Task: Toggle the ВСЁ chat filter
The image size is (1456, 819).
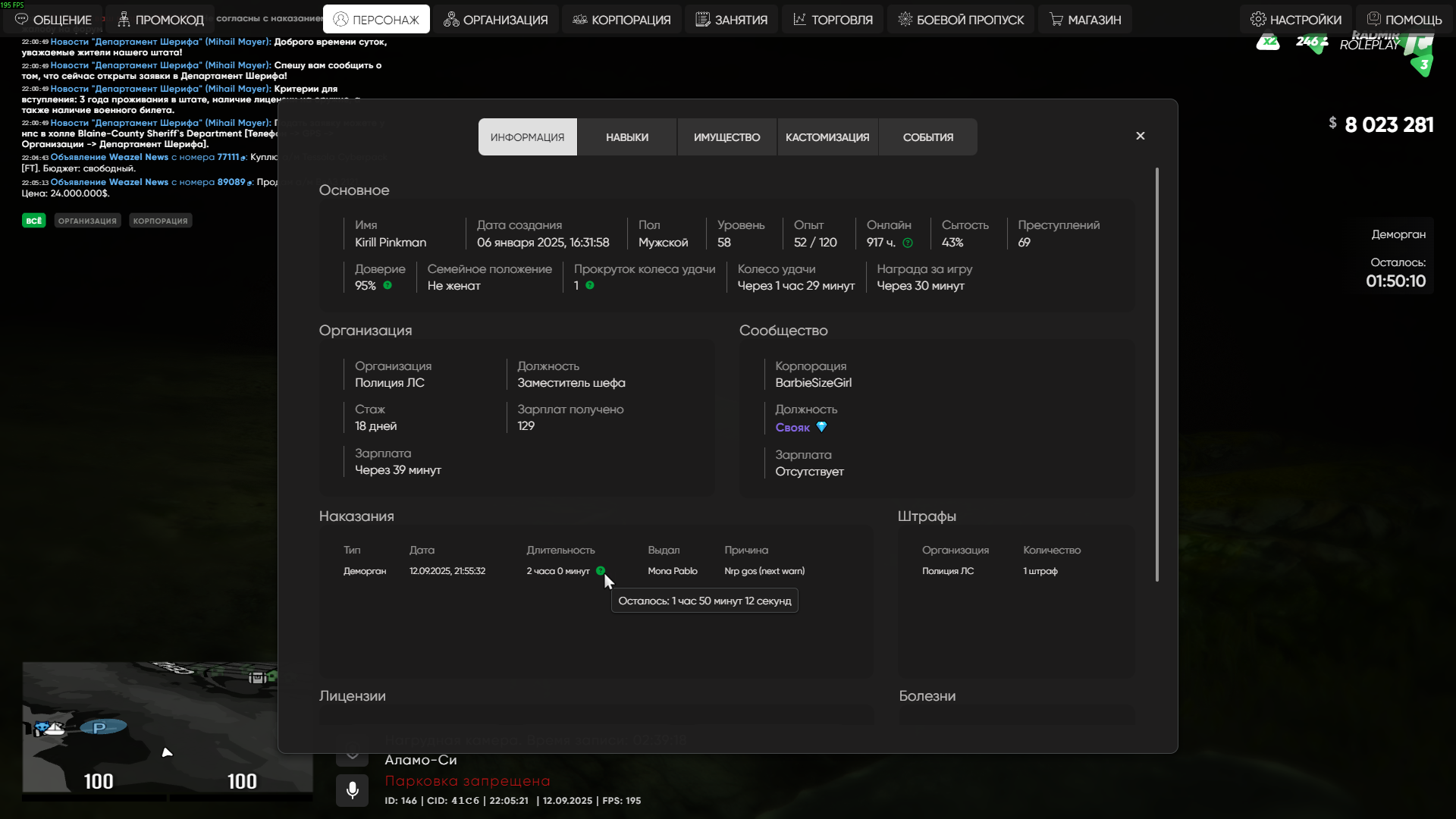Action: pos(34,221)
